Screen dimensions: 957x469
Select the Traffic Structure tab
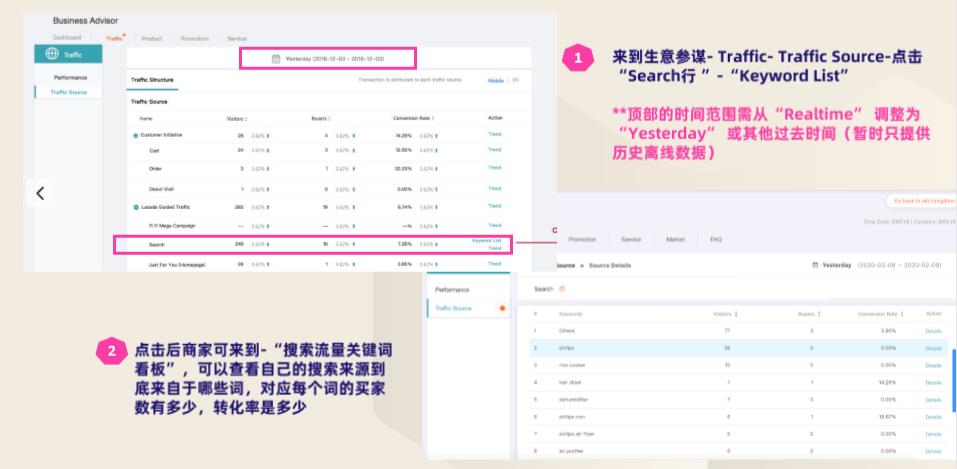(152, 80)
